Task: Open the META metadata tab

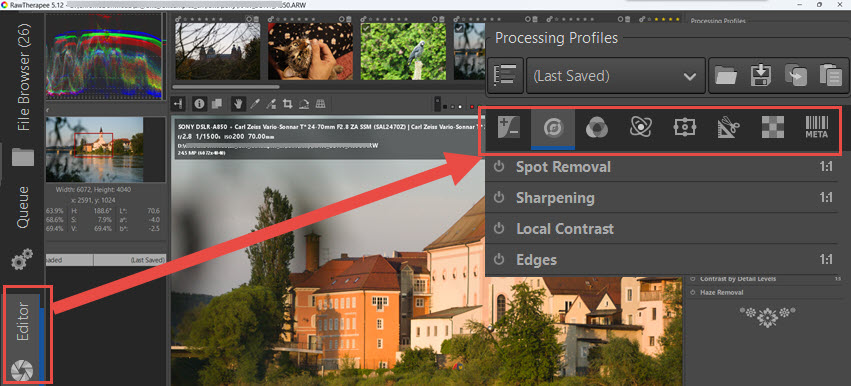Action: tap(816, 129)
